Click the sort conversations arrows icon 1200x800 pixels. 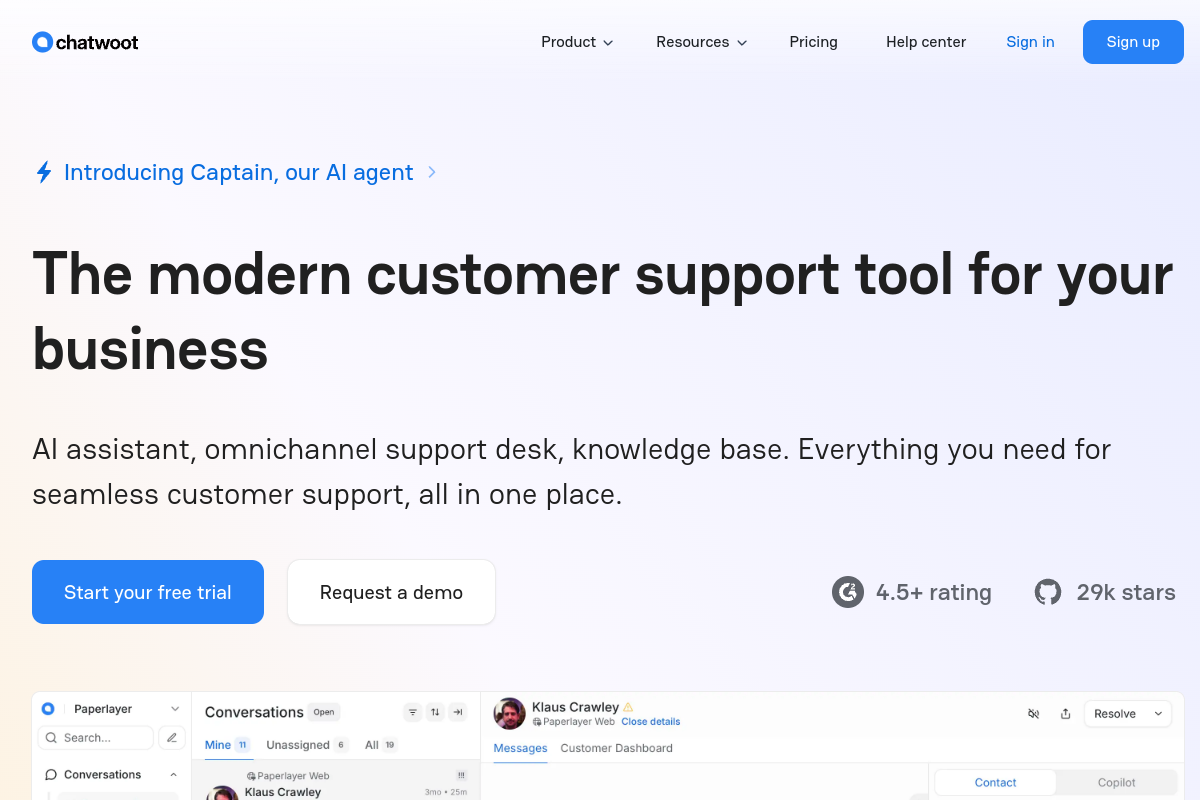[x=435, y=712]
